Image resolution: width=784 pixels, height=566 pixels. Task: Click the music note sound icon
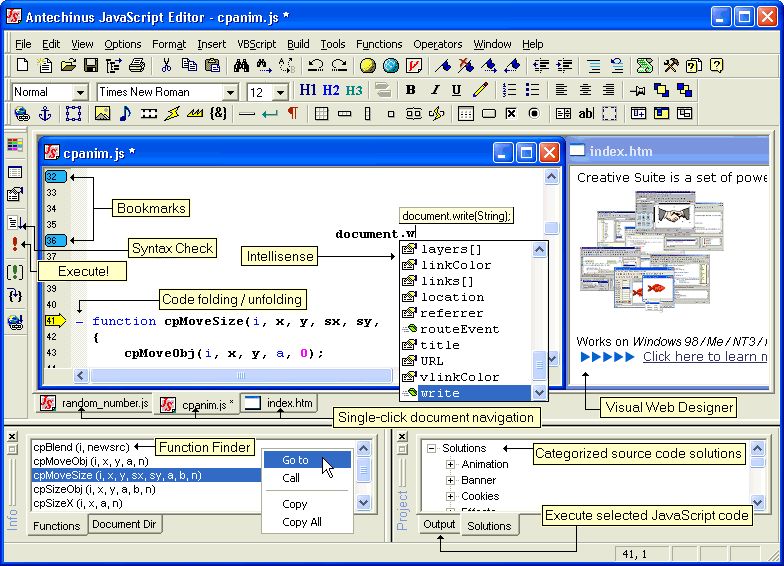pyautogui.click(x=125, y=114)
